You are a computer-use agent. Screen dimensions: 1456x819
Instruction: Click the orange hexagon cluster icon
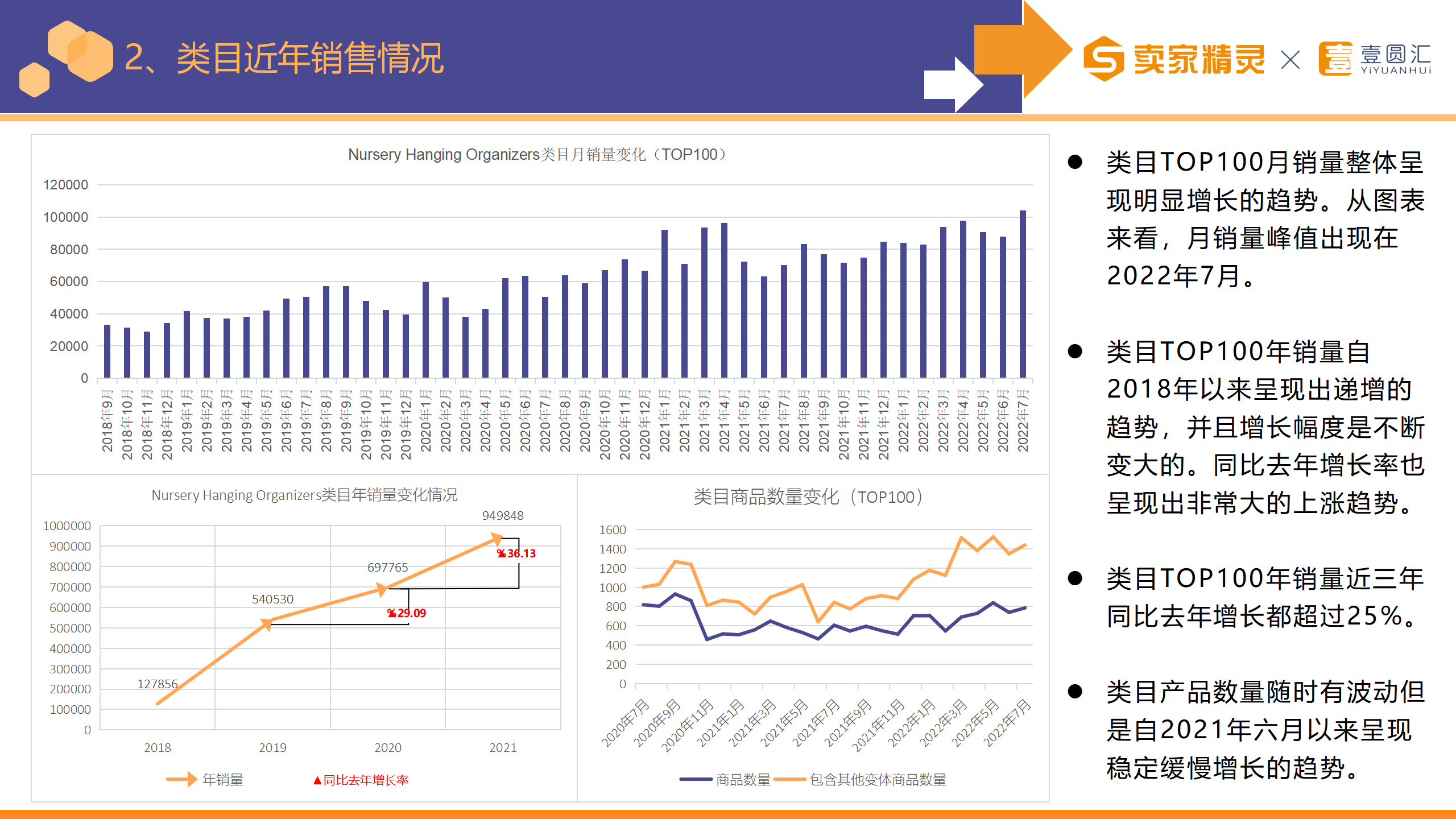point(66,59)
